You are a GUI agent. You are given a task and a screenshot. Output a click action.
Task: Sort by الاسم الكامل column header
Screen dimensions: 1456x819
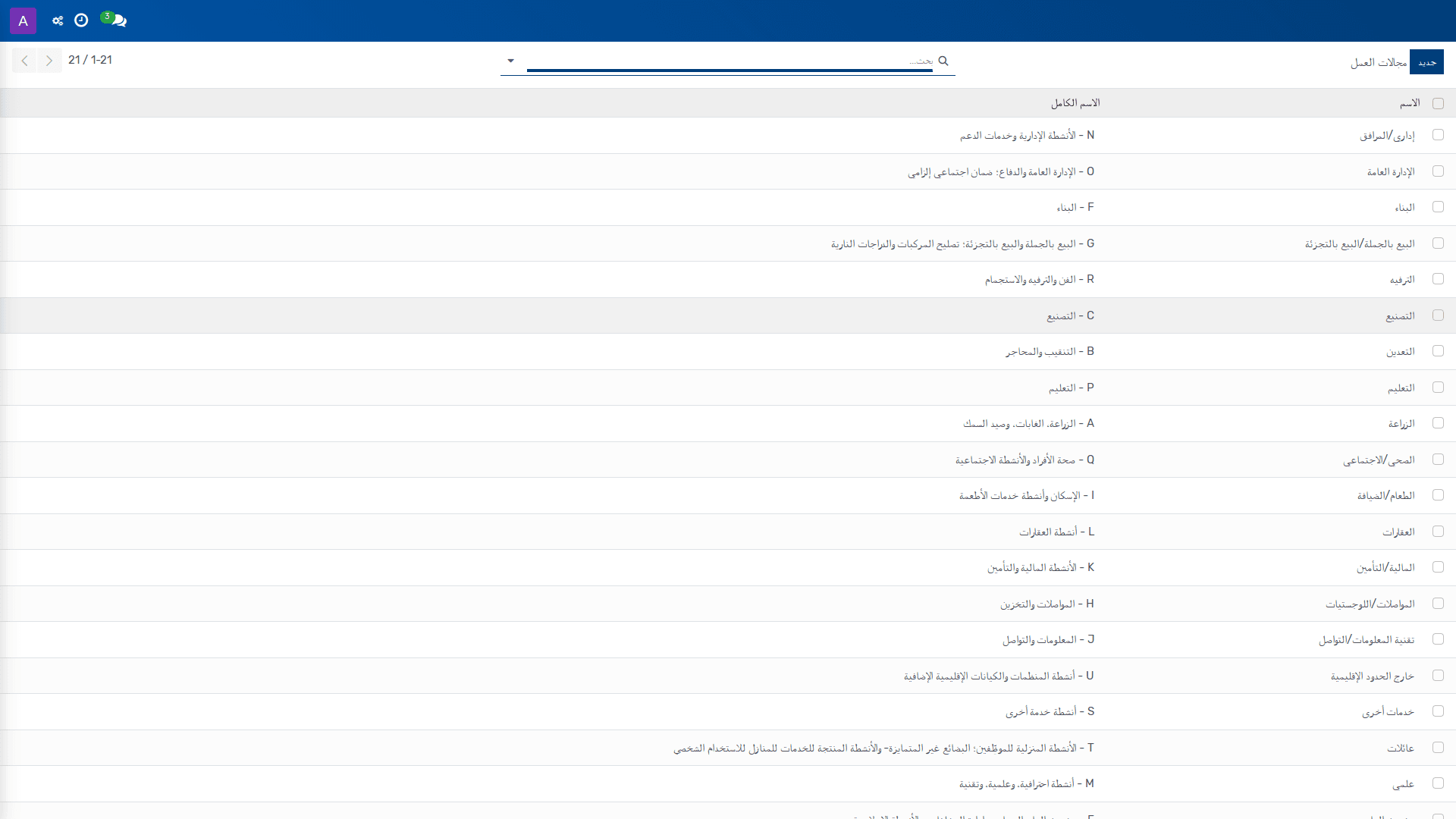pos(1075,103)
